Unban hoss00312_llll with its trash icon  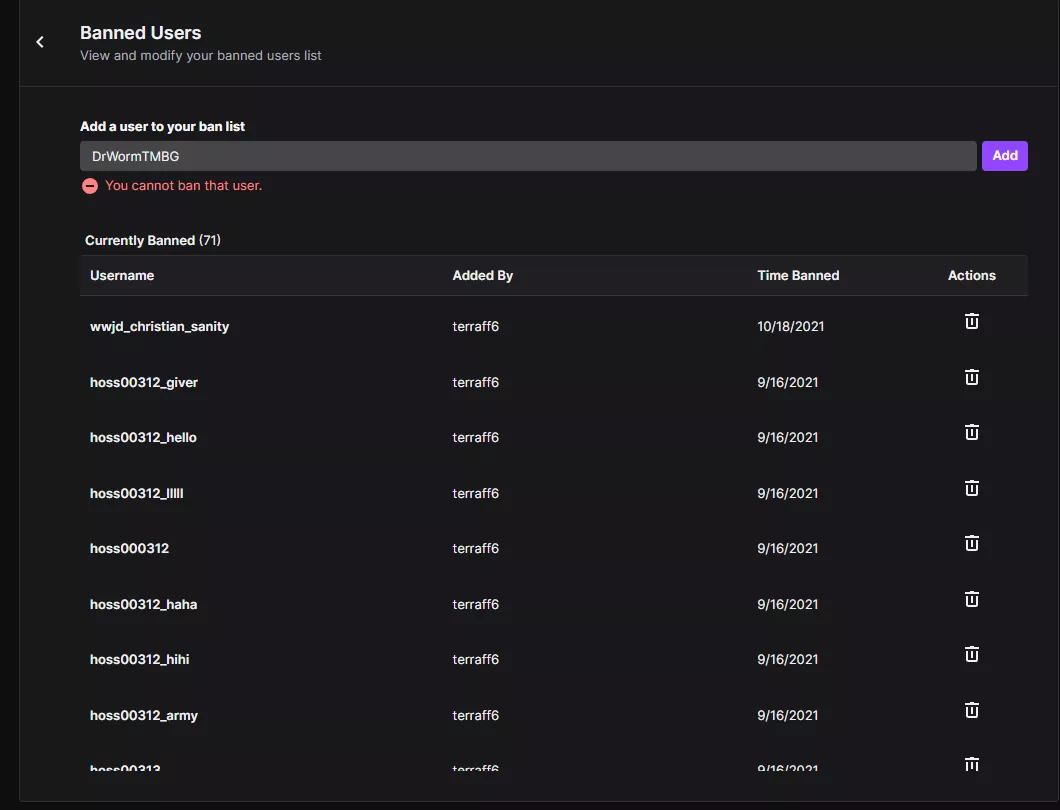click(x=971, y=488)
